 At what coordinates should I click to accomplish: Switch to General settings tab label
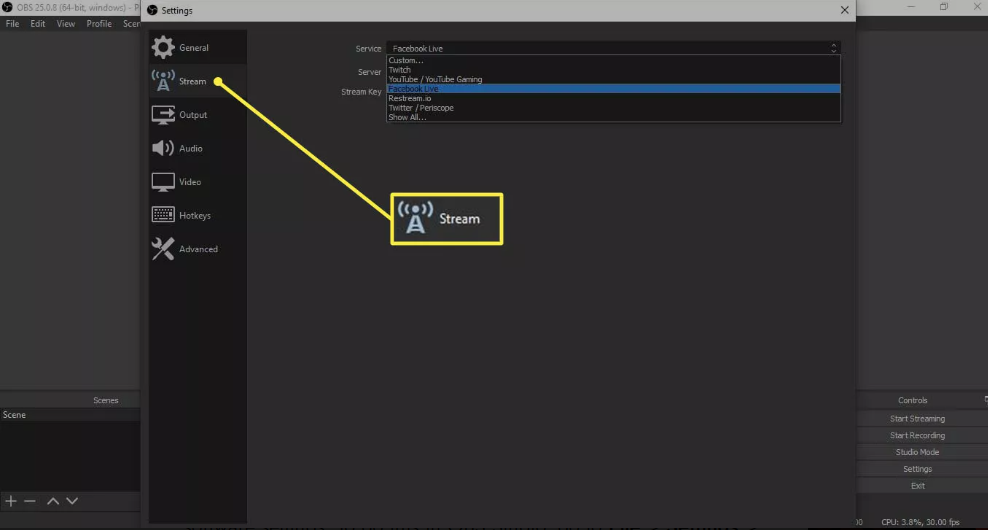click(193, 48)
